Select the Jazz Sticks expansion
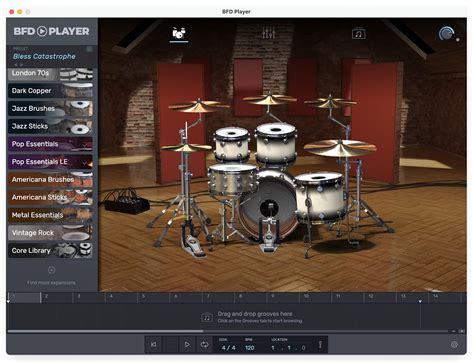Viewport: 474px width, 362px height. pos(50,126)
